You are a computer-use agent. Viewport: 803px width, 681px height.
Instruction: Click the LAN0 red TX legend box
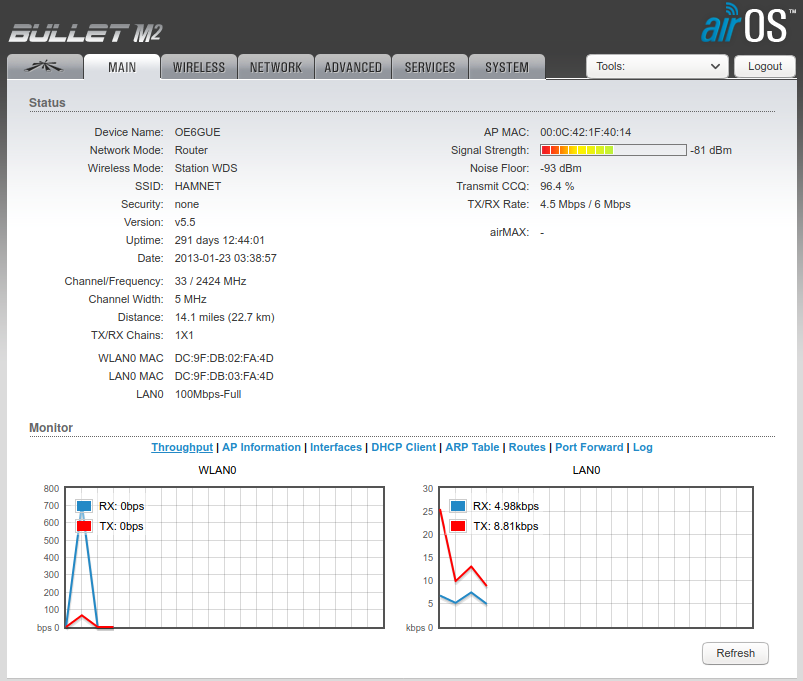[458, 526]
